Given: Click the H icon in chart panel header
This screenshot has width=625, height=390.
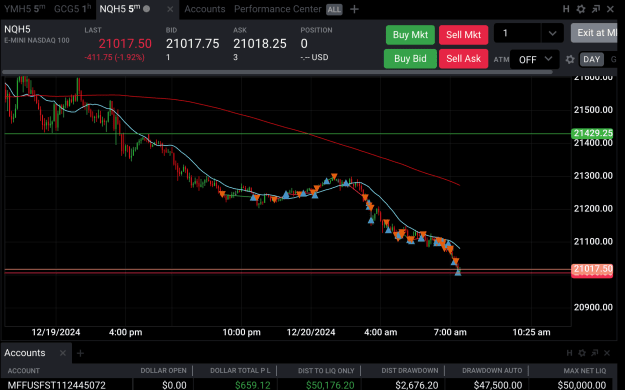Looking at the screenshot, I should click(566, 9).
